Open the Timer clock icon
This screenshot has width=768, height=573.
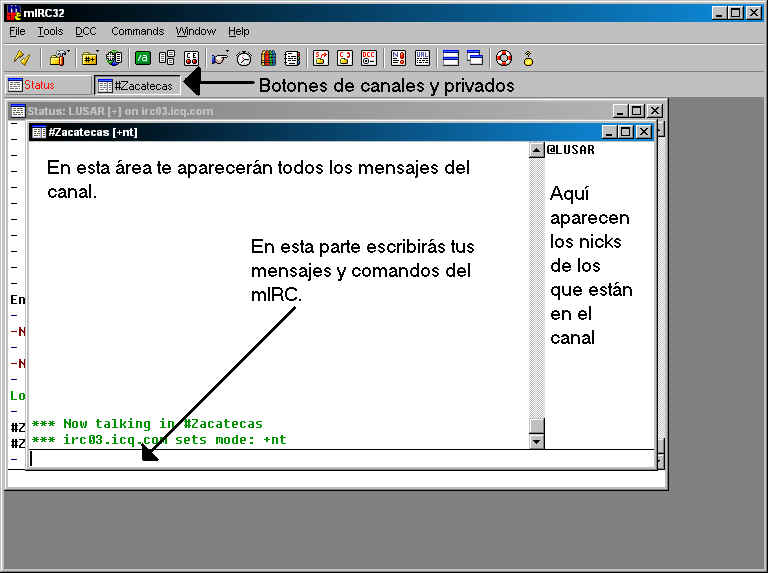[x=244, y=58]
